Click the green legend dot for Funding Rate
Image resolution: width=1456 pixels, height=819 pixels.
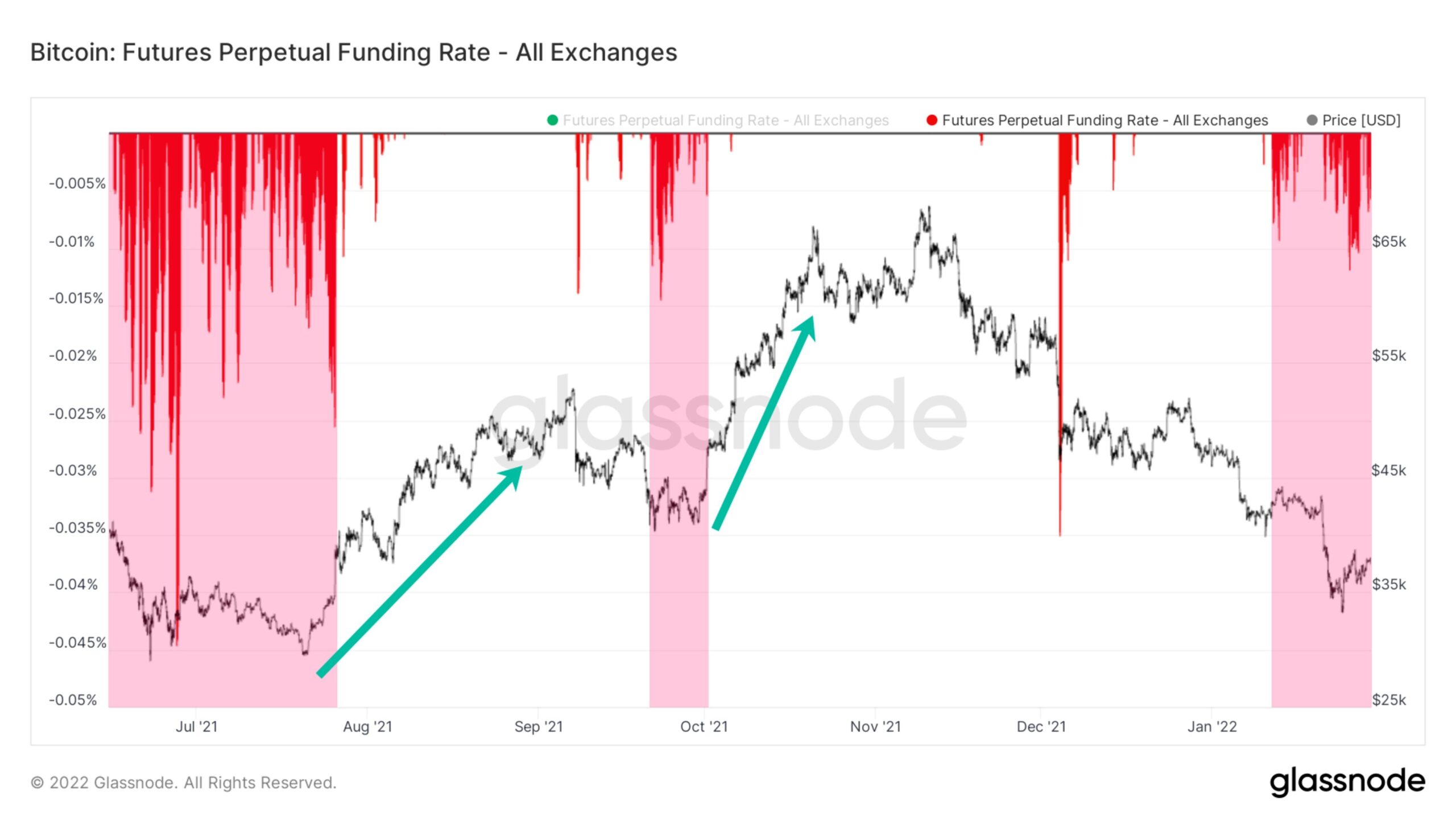tap(552, 120)
